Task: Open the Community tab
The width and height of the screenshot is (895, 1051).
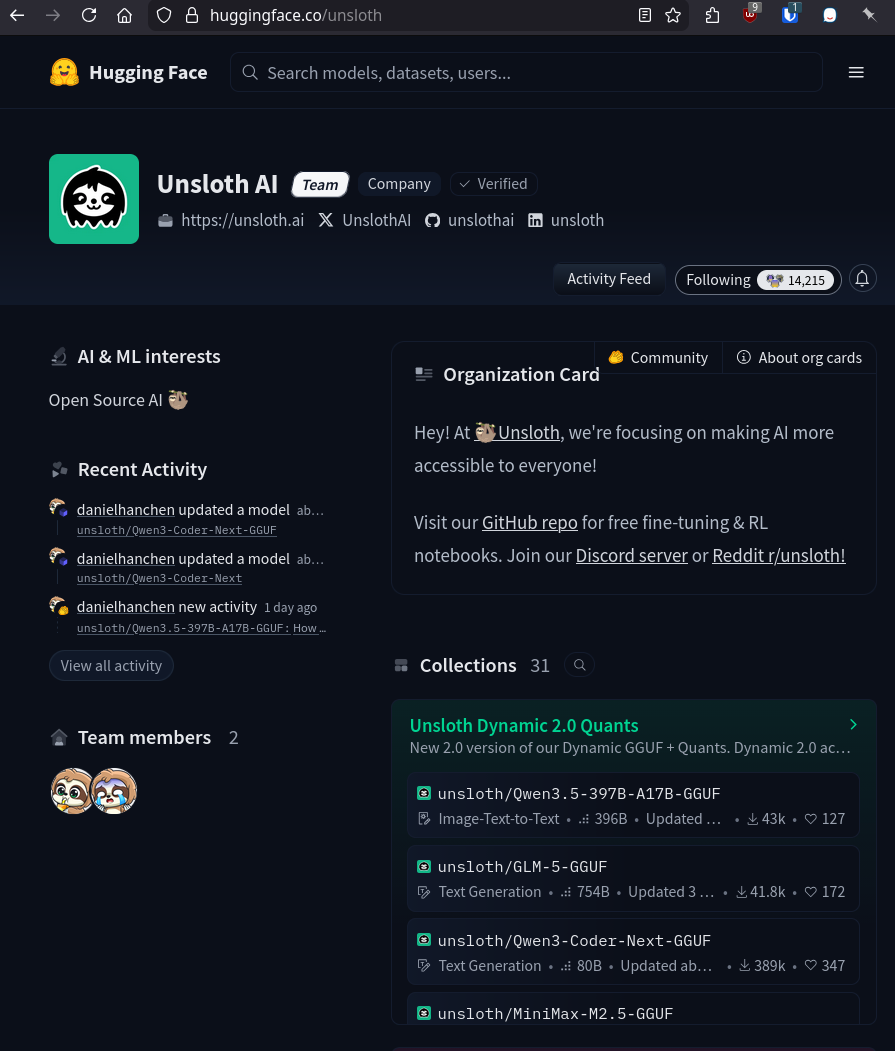Action: click(x=658, y=358)
